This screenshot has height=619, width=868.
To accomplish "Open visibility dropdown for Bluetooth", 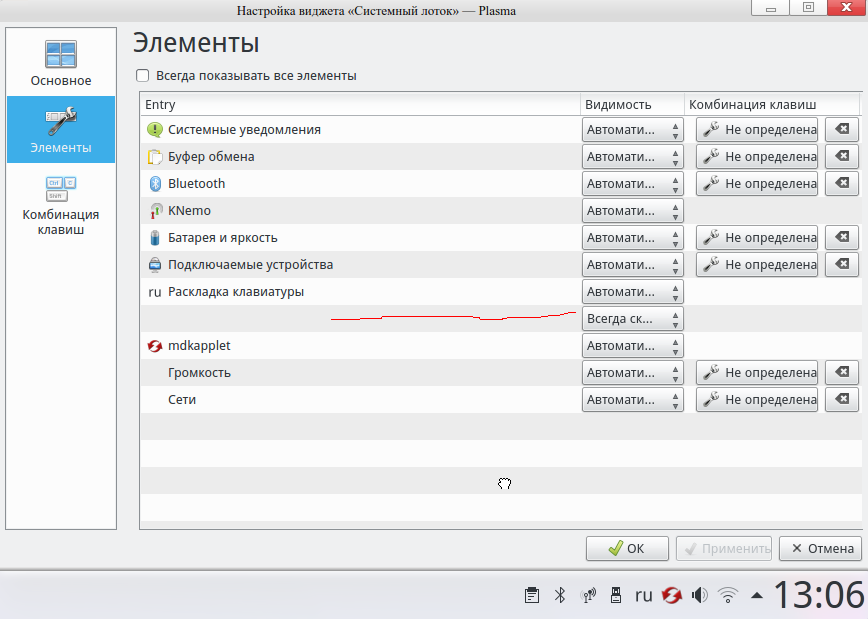I will 633,184.
